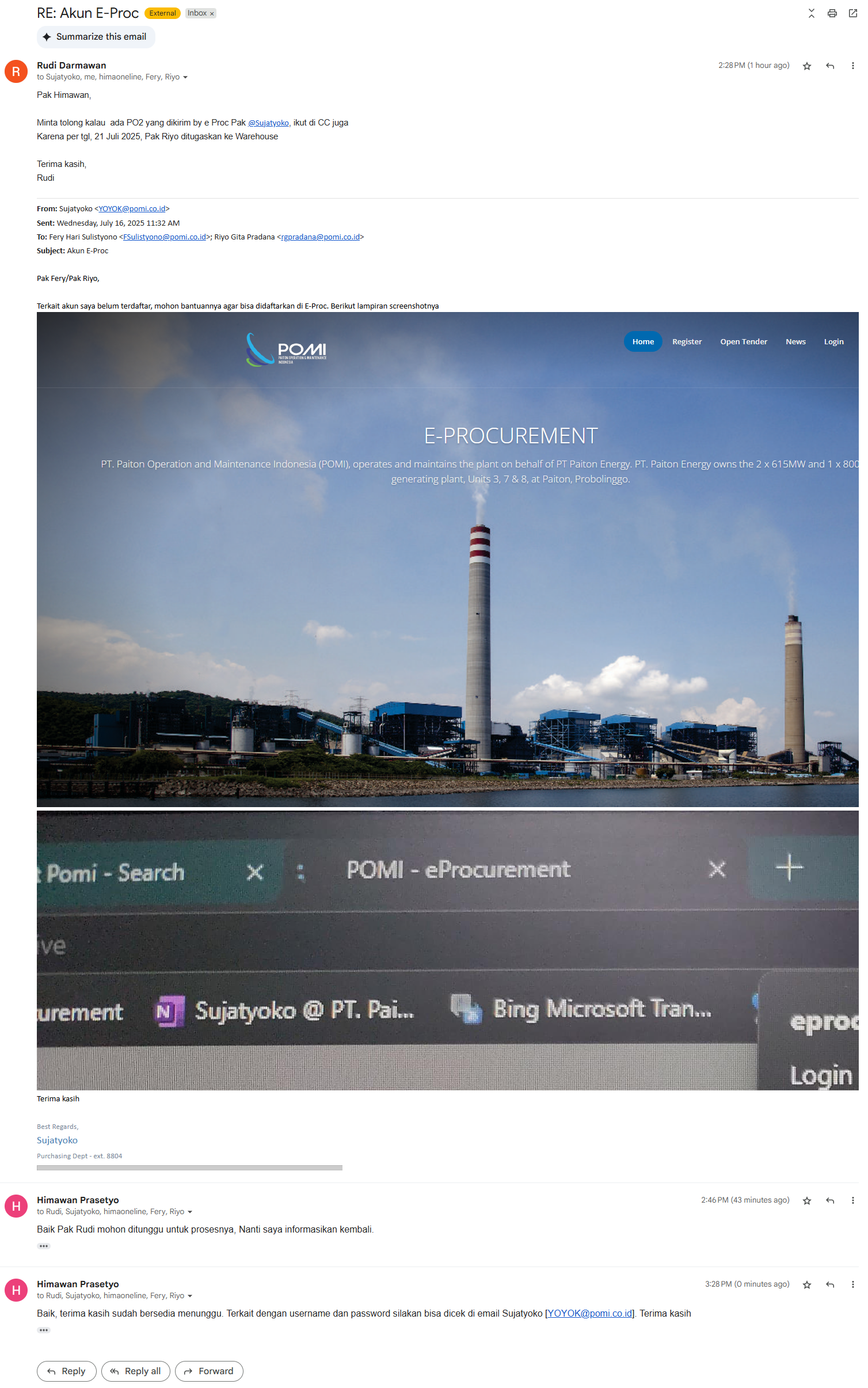Screen dimensions: 868x1388
Task: Expand recipient details for Rudi's message
Action: coord(185,78)
